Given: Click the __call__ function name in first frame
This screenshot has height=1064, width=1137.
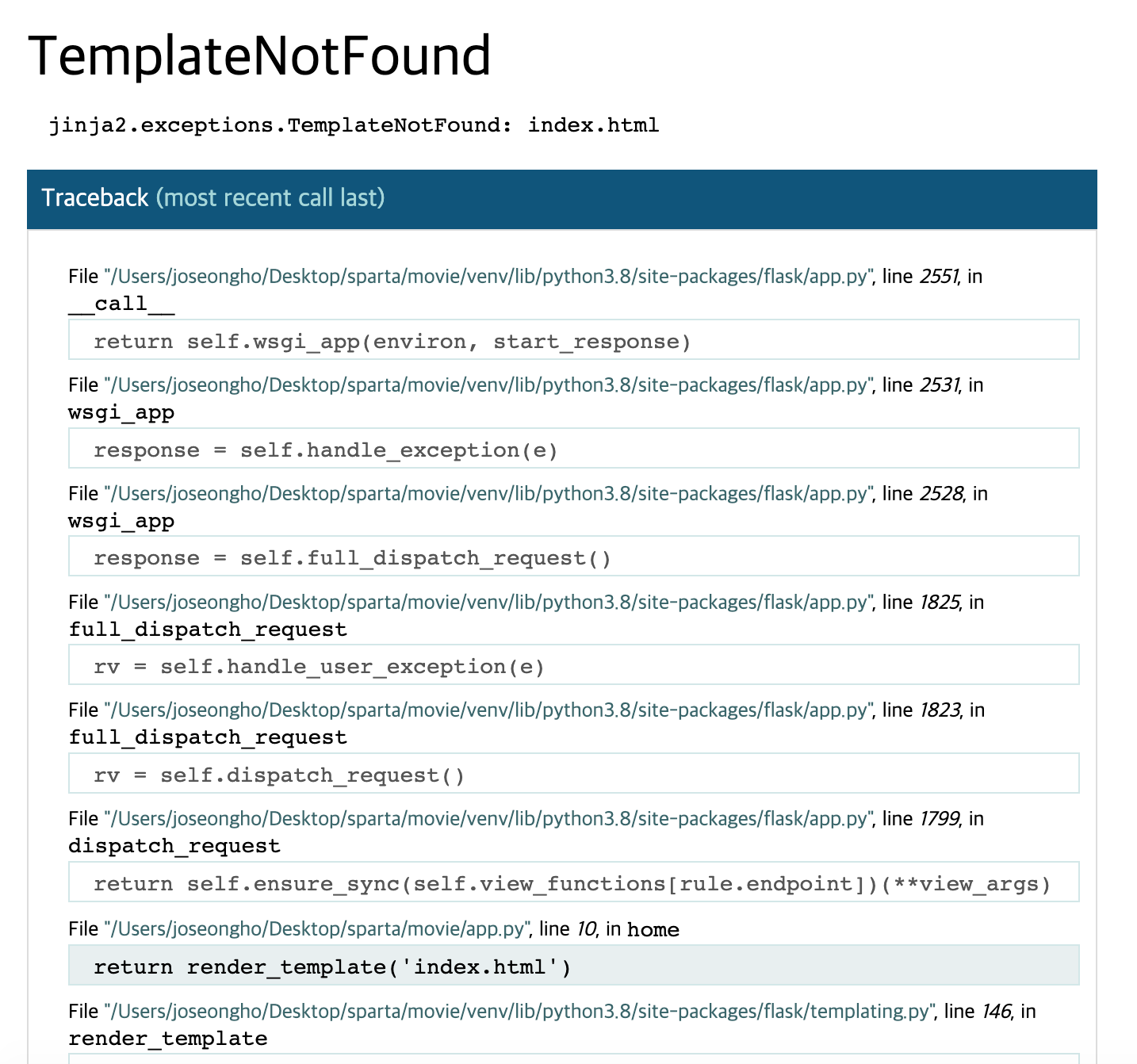Looking at the screenshot, I should click(x=121, y=304).
